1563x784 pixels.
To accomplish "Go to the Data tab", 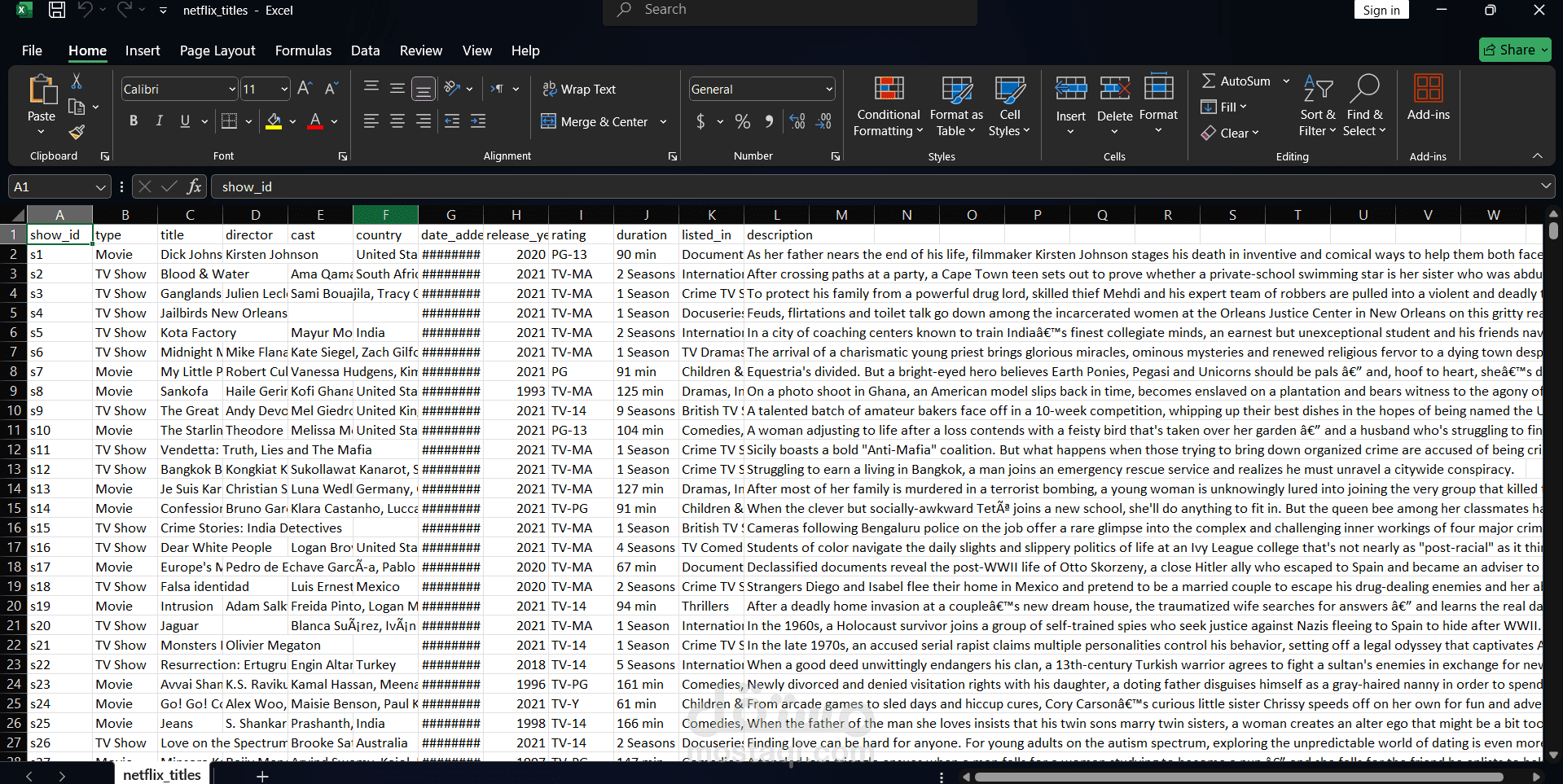I will point(365,50).
